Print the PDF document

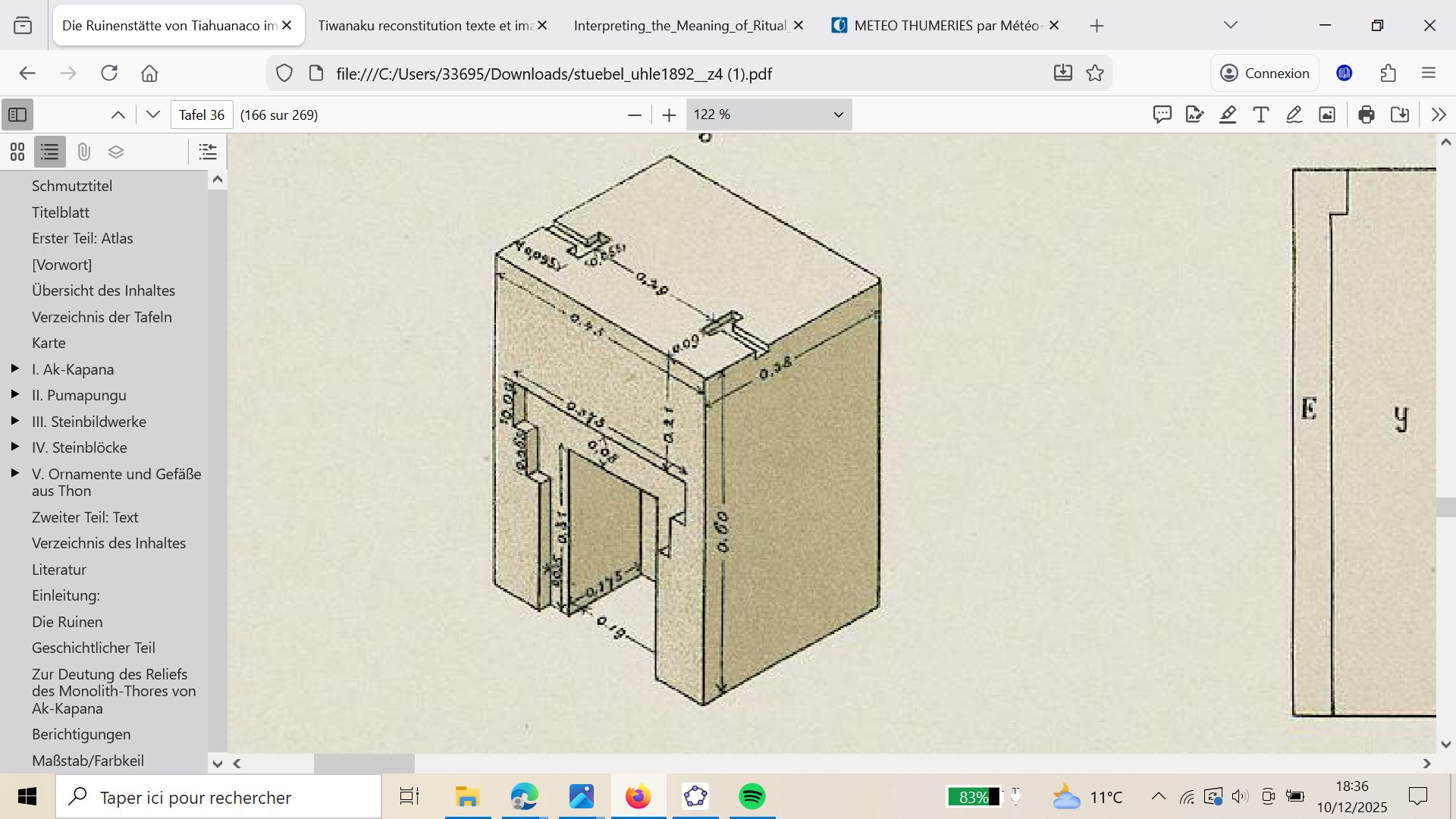[x=1367, y=115]
